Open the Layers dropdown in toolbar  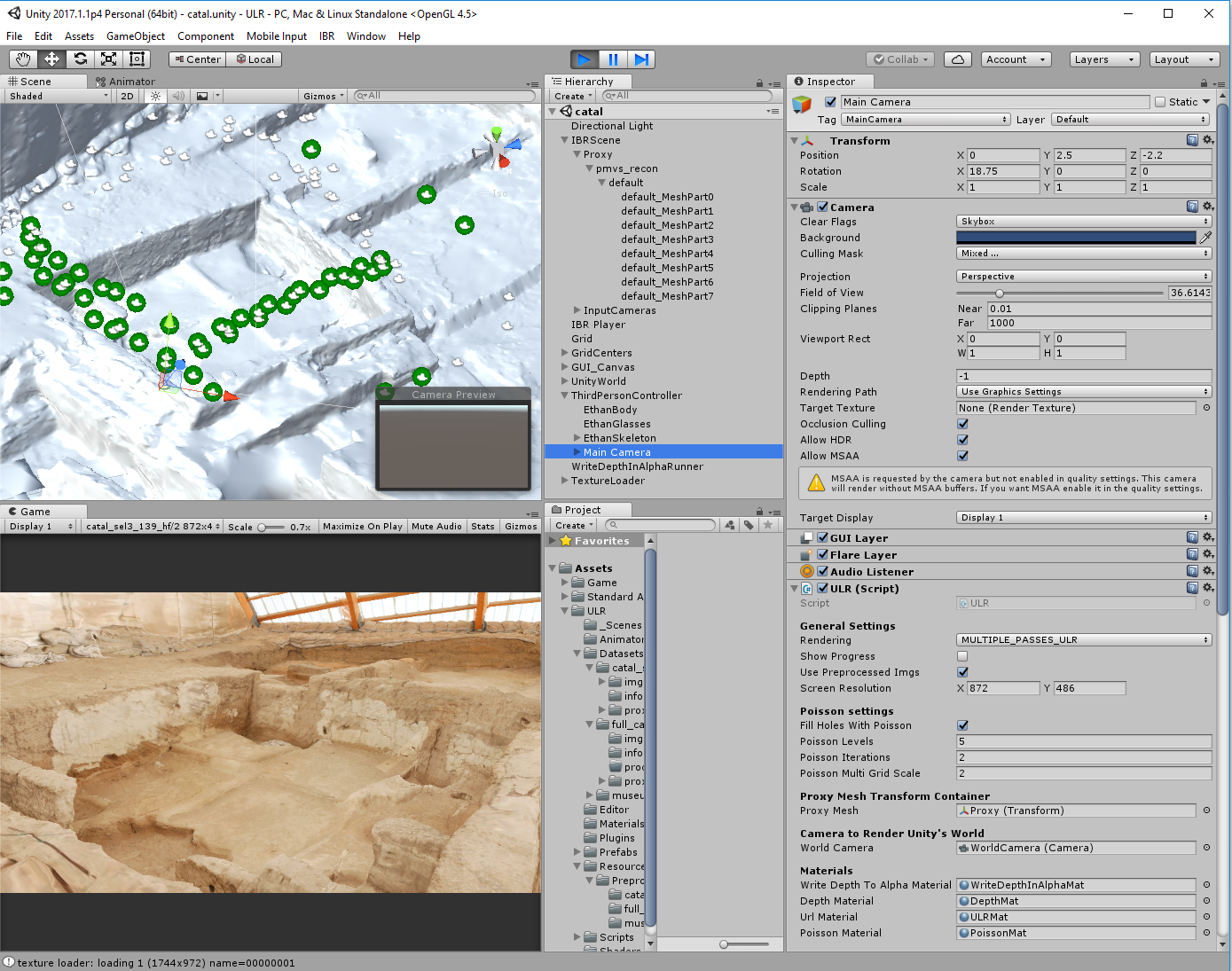pos(1103,59)
